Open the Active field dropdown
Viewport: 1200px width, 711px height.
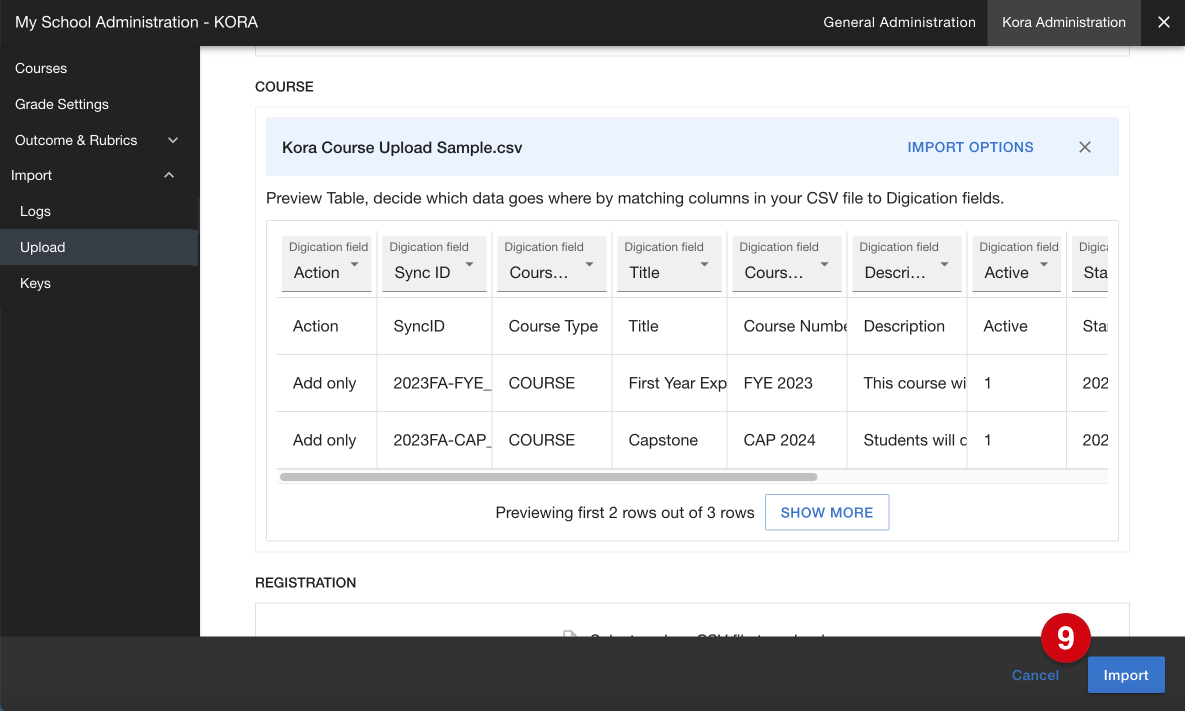tap(1016, 264)
